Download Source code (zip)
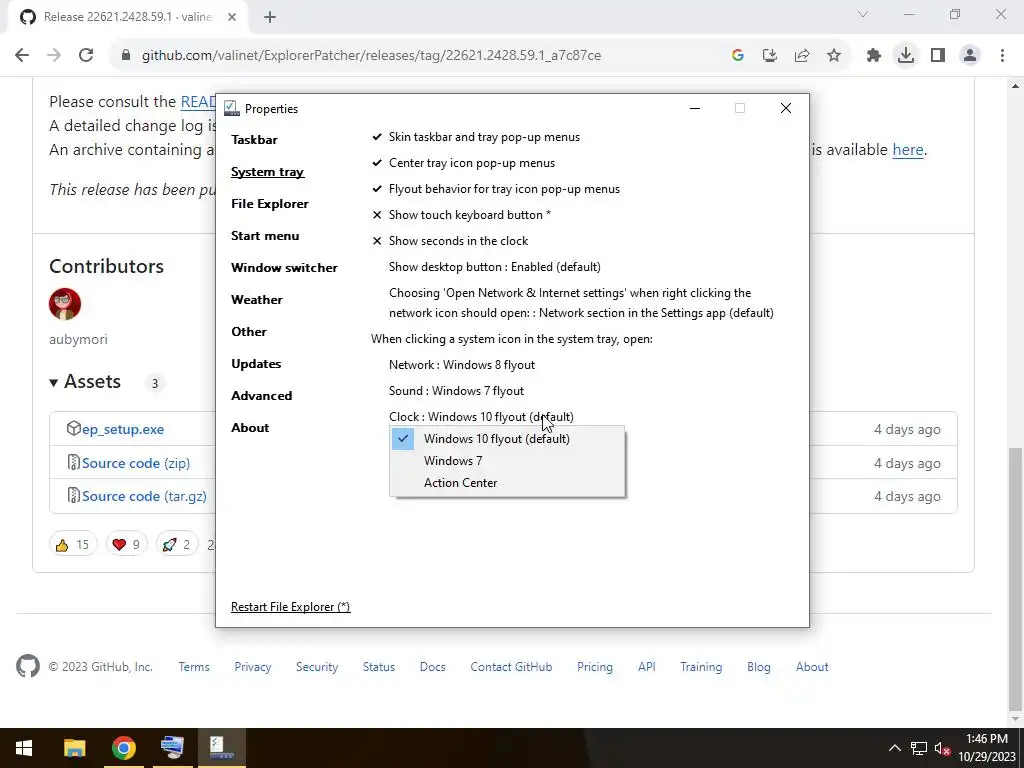Screen dimensions: 1024x768 [136, 464]
